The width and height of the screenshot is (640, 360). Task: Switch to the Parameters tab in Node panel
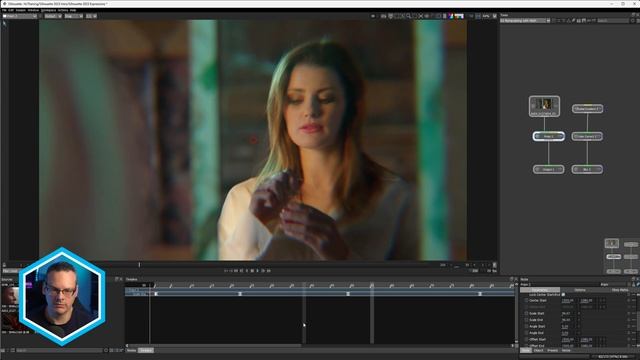(540, 290)
